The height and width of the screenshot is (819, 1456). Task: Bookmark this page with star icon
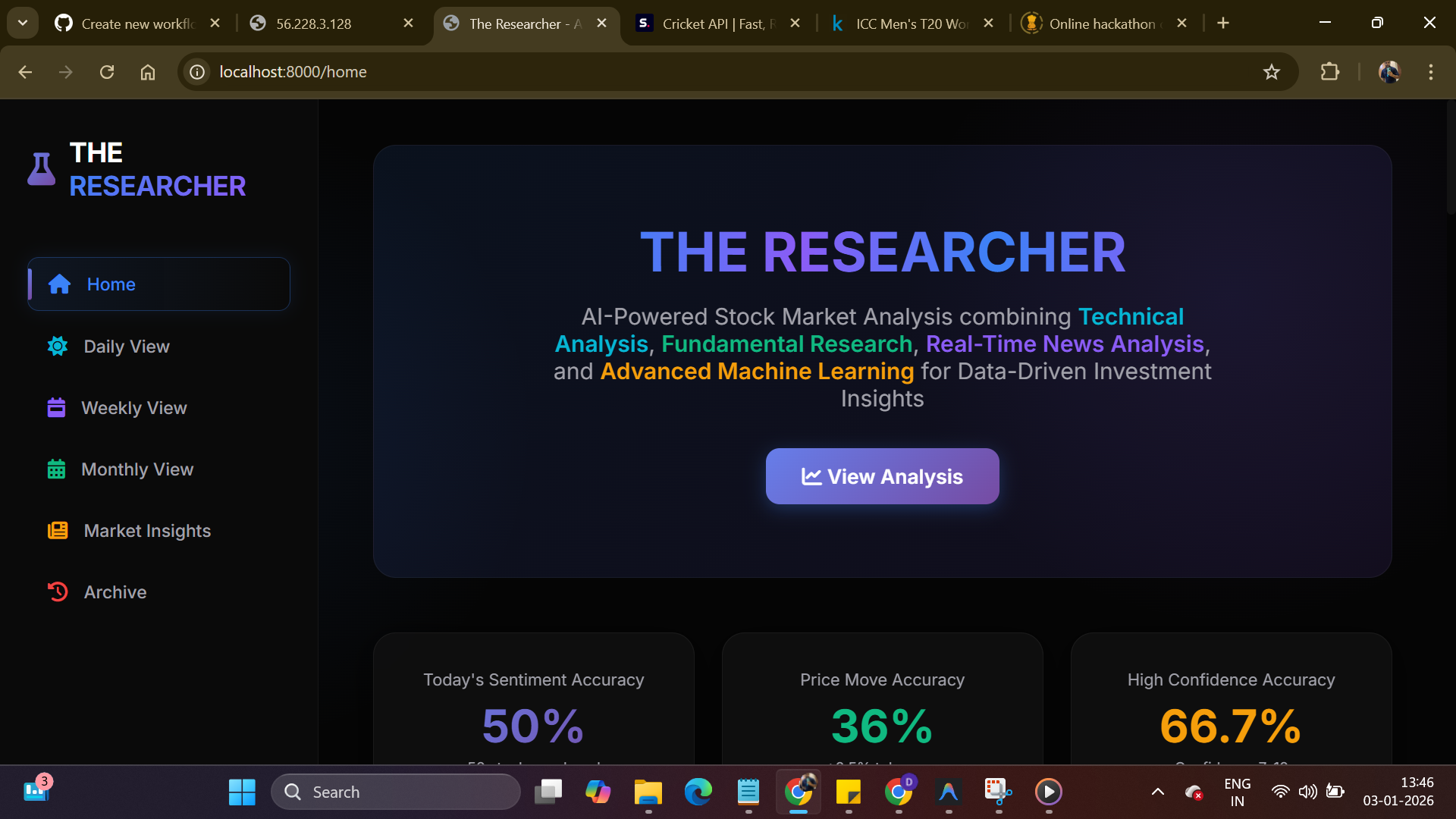tap(1272, 72)
